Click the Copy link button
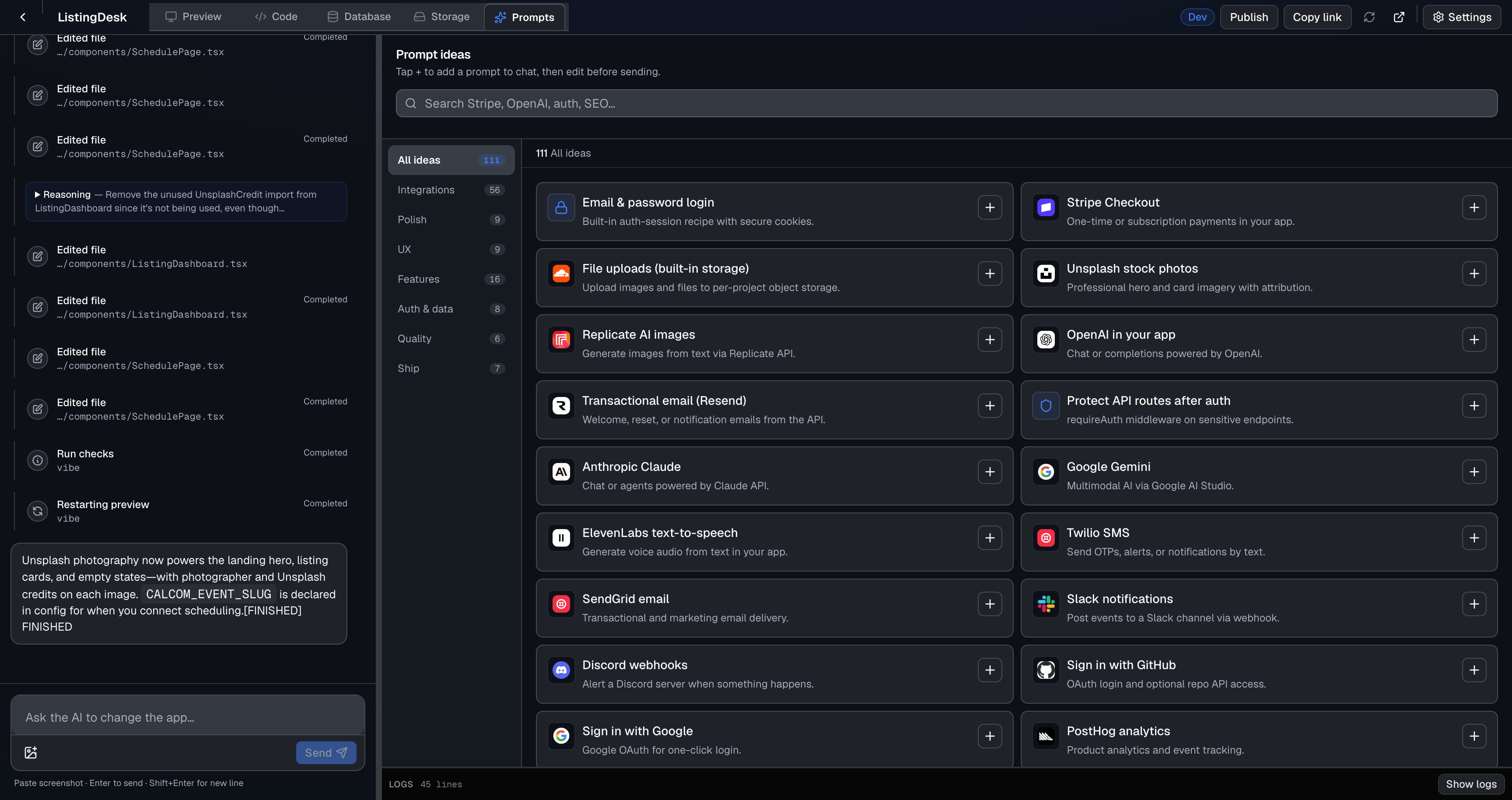Screen dimensions: 1512x800 tap(1316, 17)
